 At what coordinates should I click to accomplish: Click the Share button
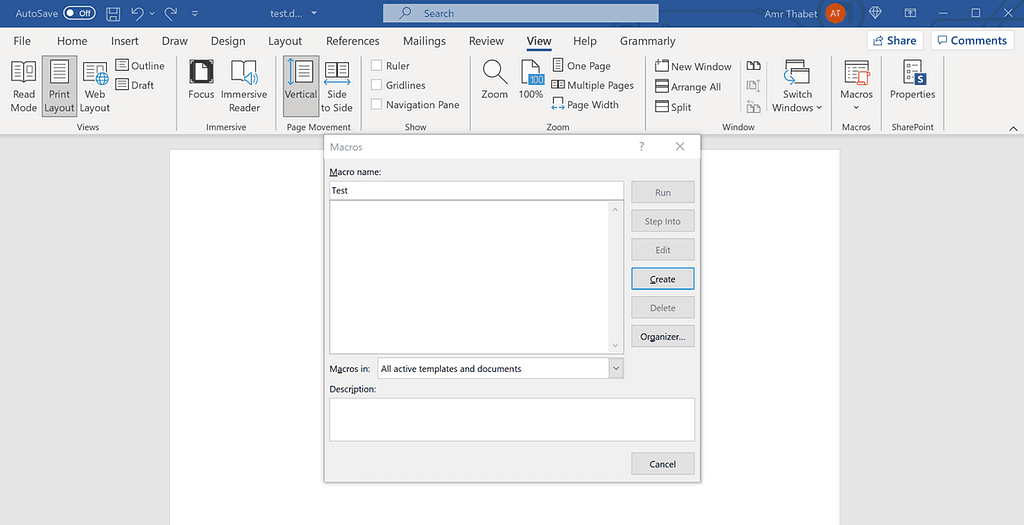pyautogui.click(x=895, y=40)
